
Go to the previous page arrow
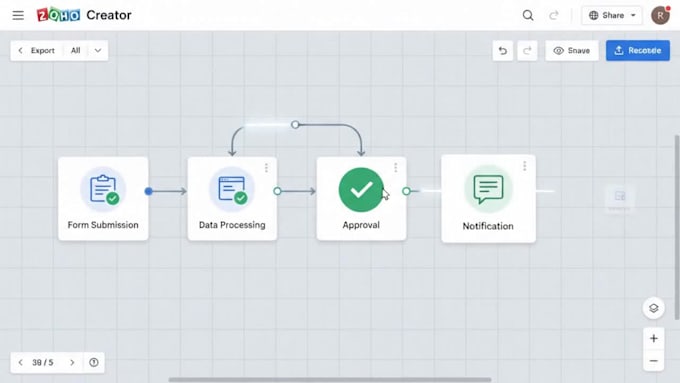point(20,363)
